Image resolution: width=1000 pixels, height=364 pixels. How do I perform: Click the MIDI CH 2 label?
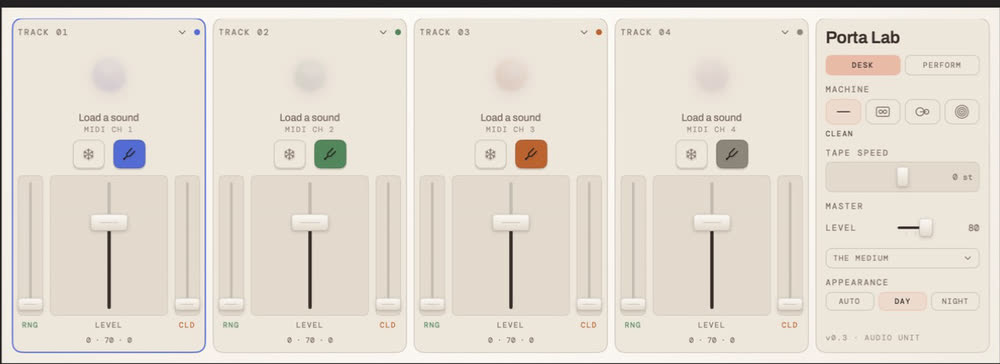310,129
